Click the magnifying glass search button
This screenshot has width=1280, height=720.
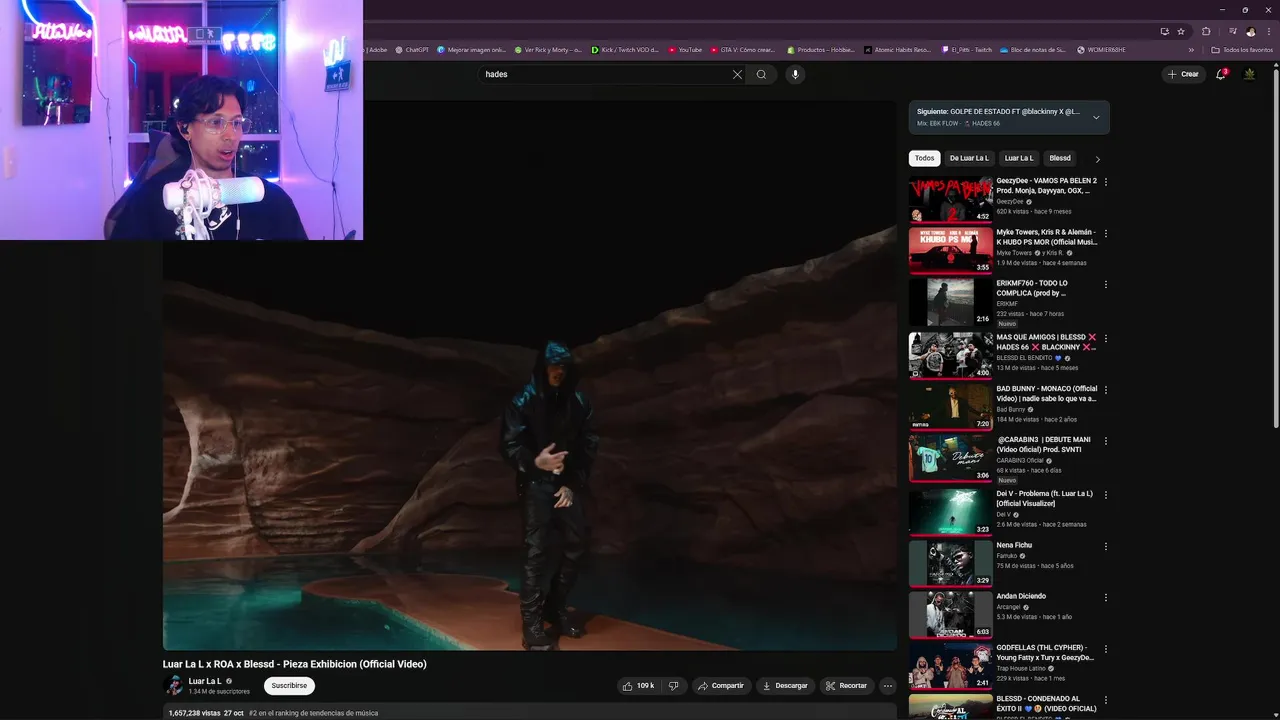tap(761, 74)
